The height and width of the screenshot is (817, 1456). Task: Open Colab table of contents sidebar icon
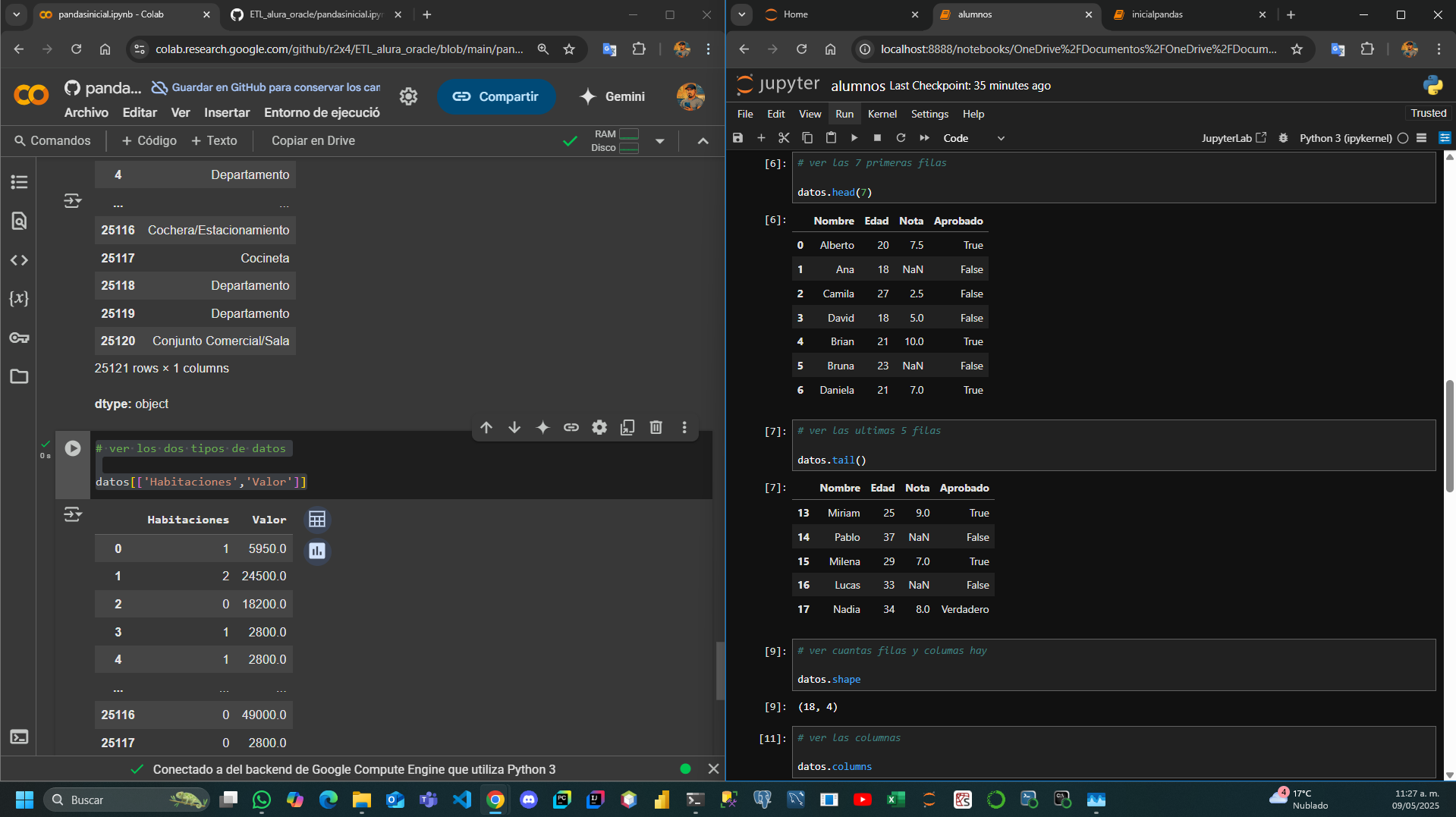pos(19,182)
